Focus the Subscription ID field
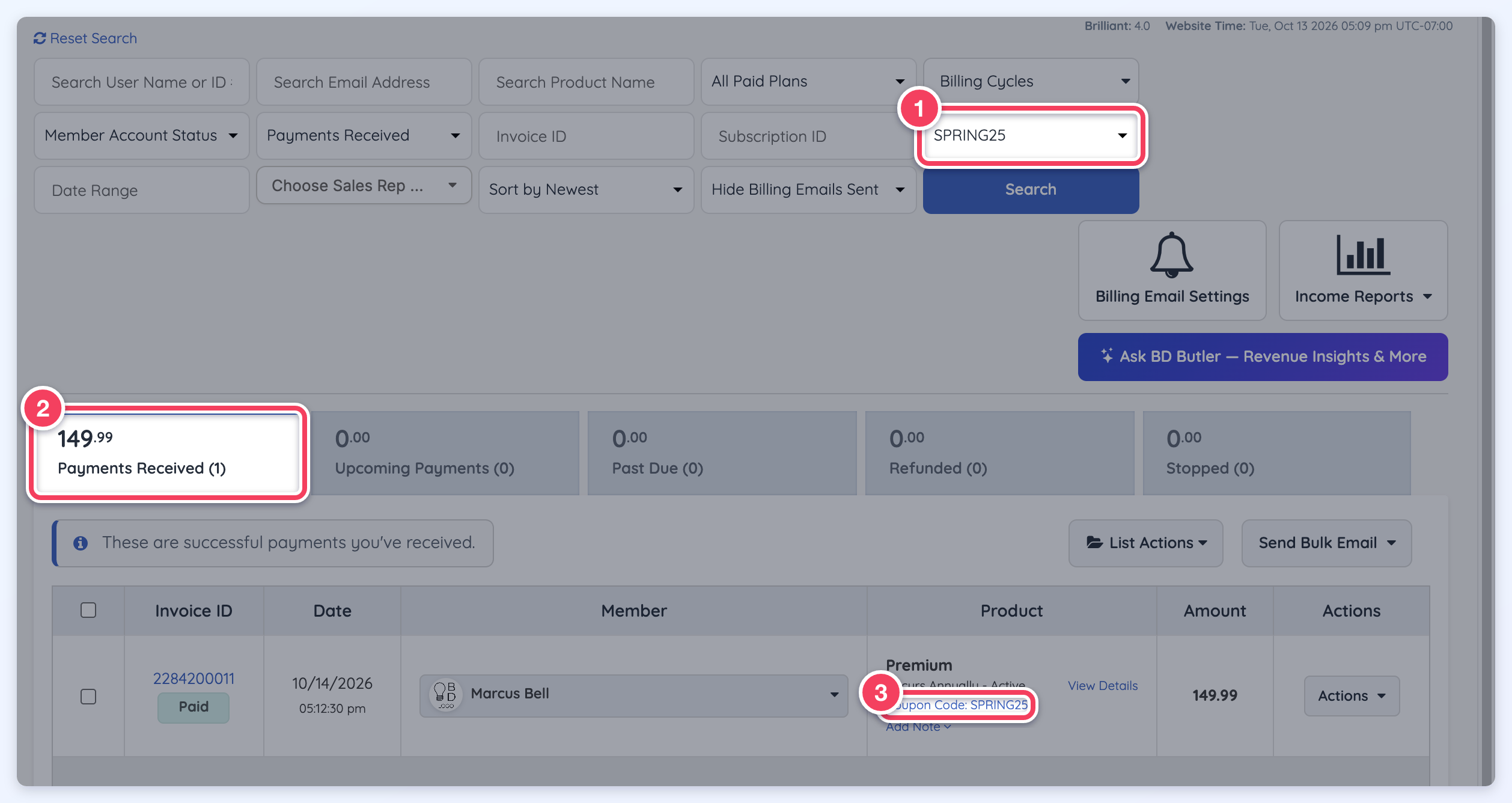The height and width of the screenshot is (803, 1512). (808, 136)
